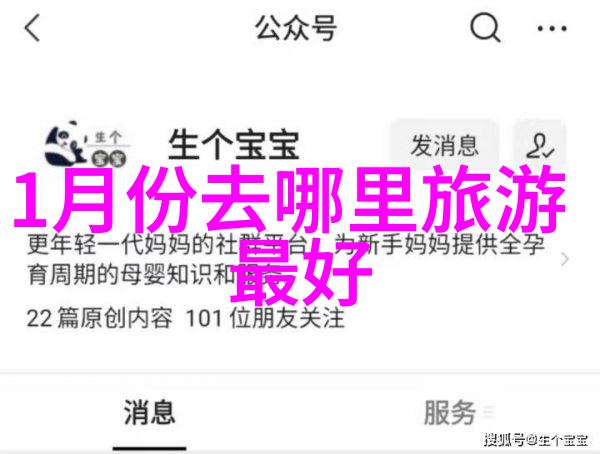Screen dimensions: 600x454
Task: Open 22 篇原创内容 original articles
Action: [x=99, y=318]
